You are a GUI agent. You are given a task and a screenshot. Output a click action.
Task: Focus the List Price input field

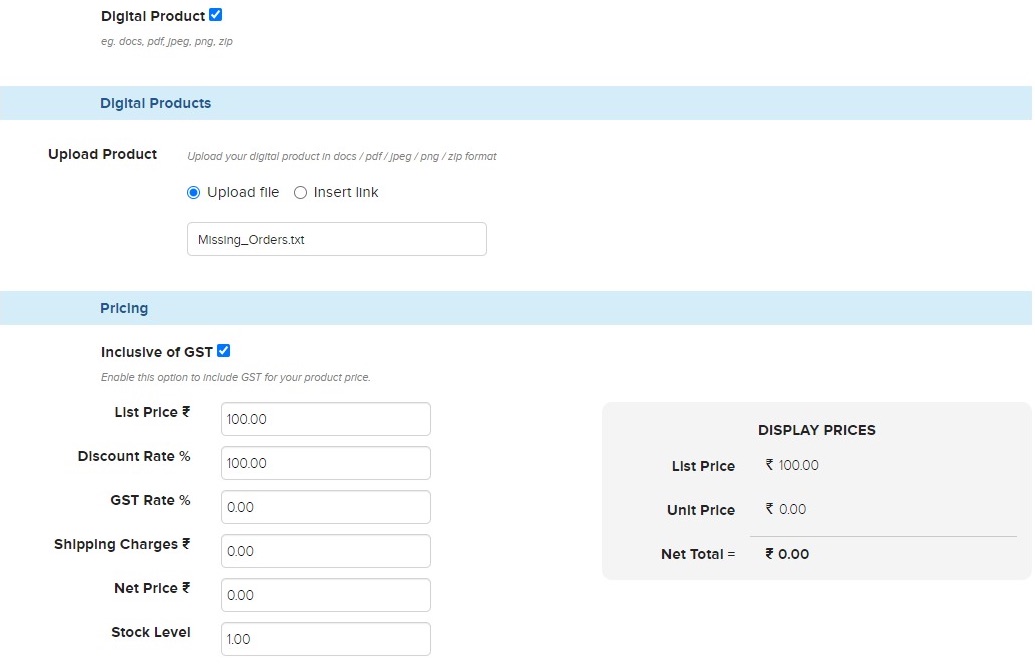click(325, 419)
